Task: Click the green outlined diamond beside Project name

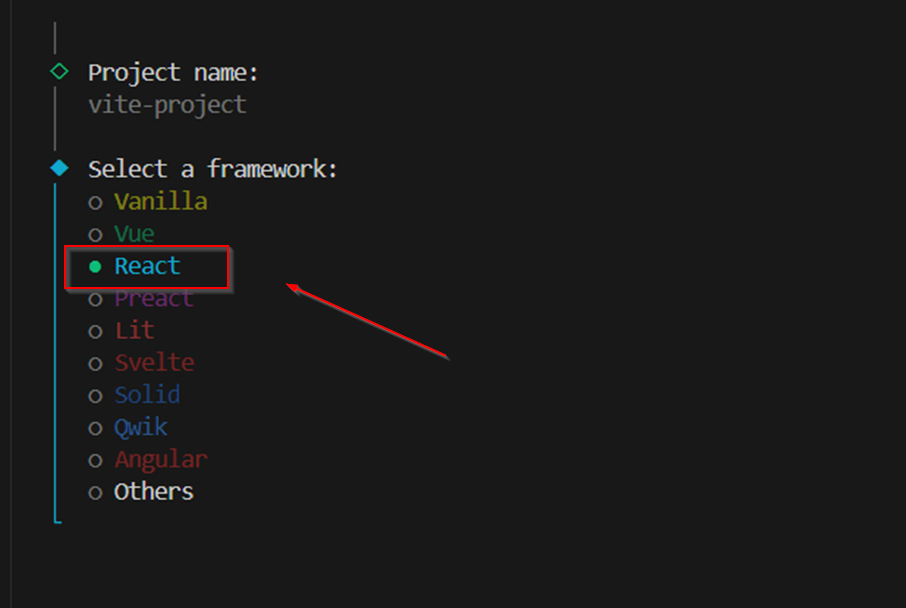Action: [x=59, y=72]
